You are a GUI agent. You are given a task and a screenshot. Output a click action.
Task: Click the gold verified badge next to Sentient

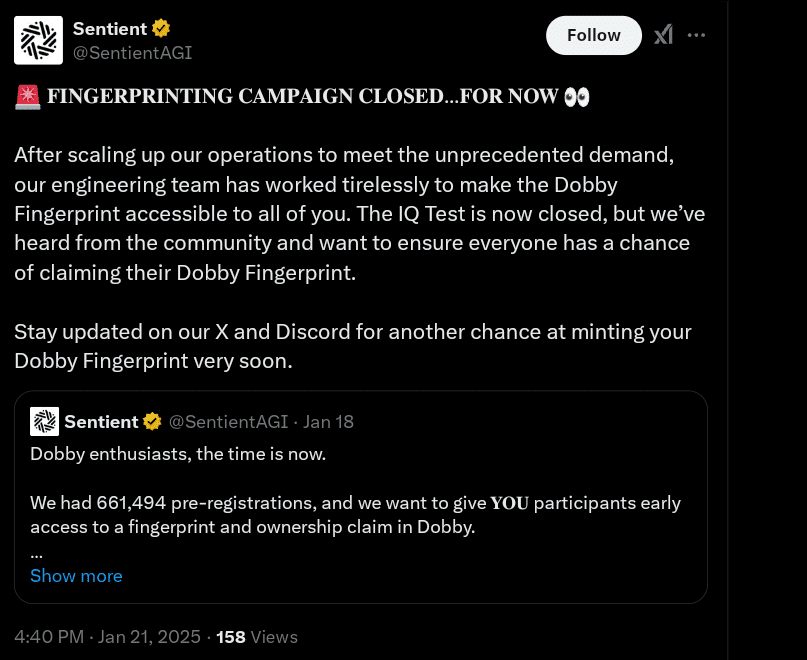pyautogui.click(x=160, y=28)
